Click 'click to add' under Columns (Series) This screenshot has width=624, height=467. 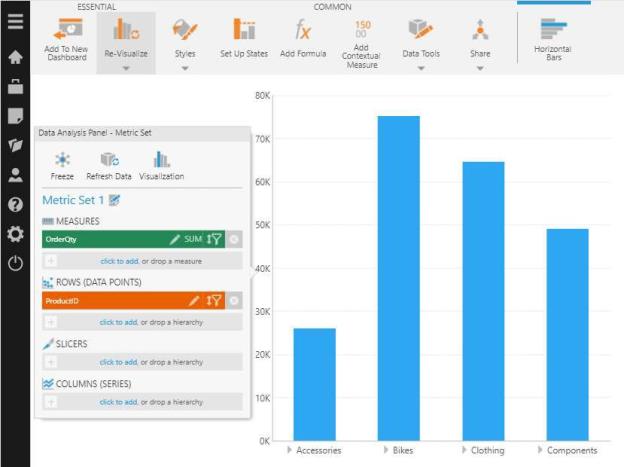coord(118,401)
